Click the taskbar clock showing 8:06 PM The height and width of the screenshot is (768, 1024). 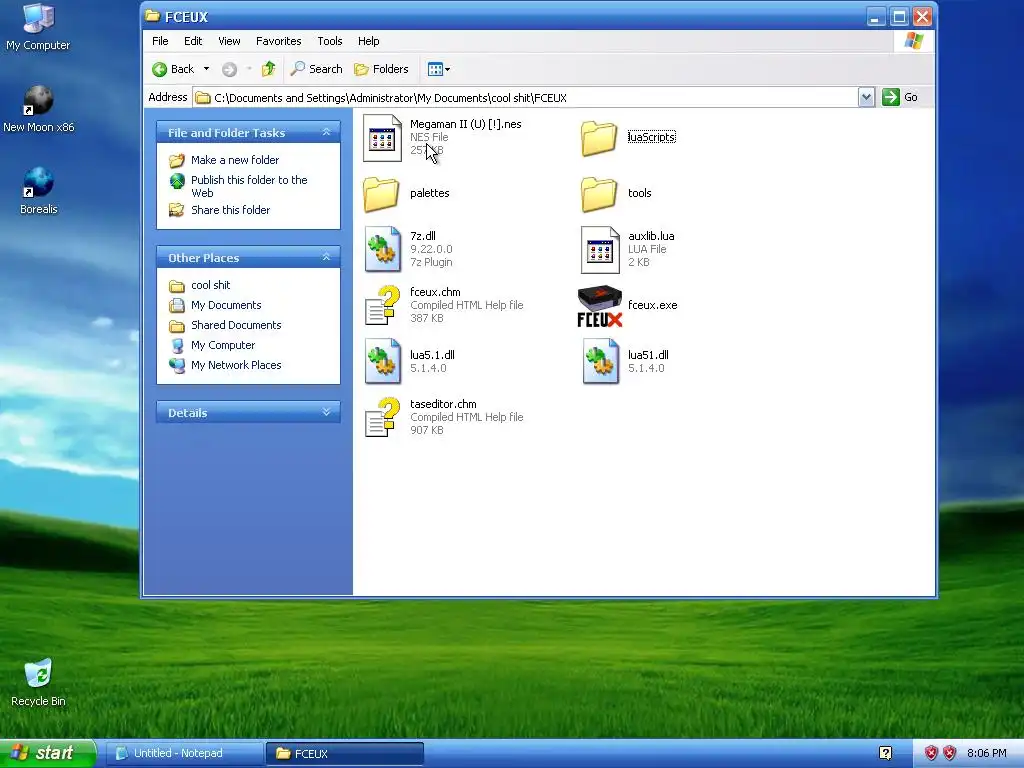point(986,754)
